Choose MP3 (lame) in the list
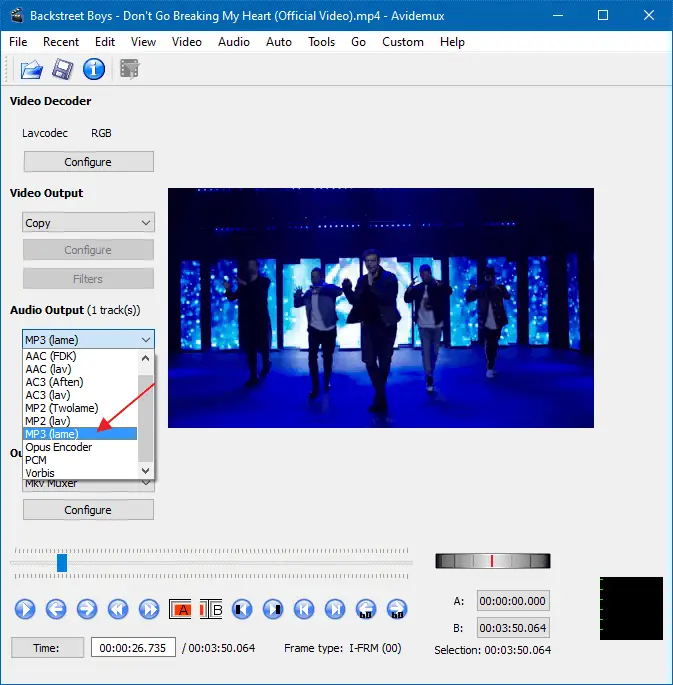Screen dimensions: 673x685 [x=80, y=434]
